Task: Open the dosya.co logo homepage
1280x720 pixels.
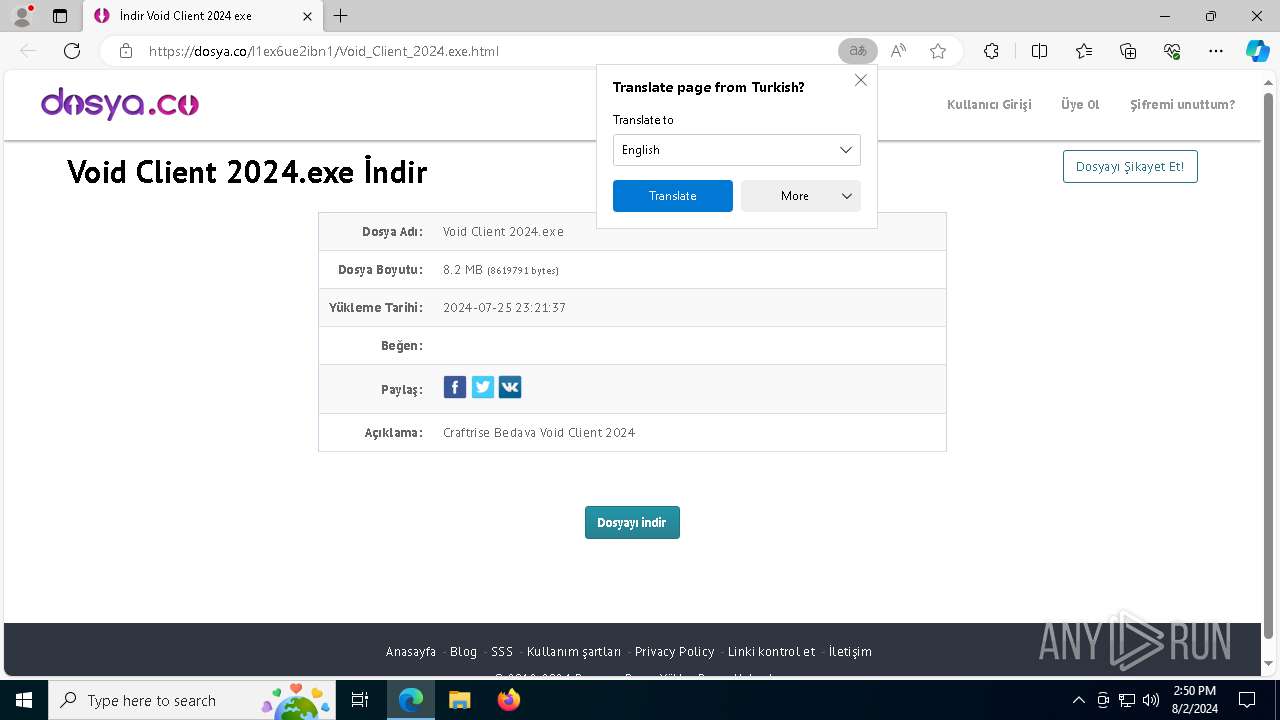Action: click(x=120, y=104)
